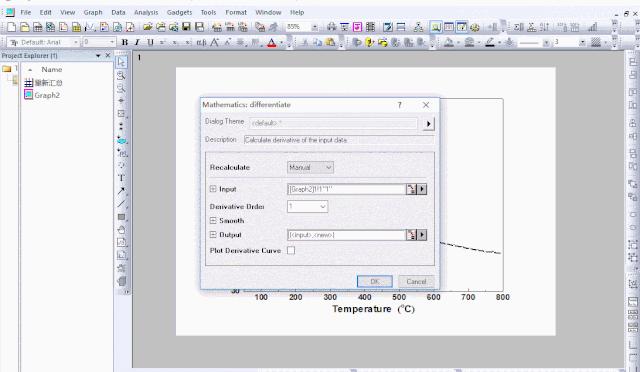Viewport: 640px width, 372px height.
Task: Check the Plot Derivative Curve checkbox
Action: (291, 250)
